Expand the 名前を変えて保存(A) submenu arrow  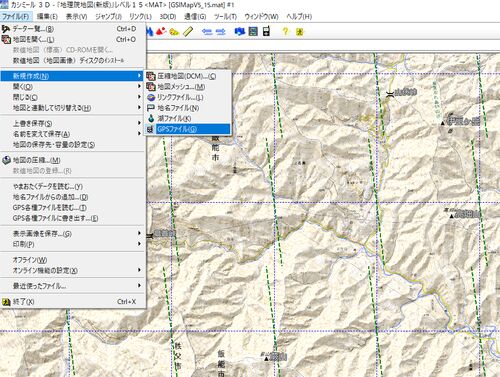[139, 134]
